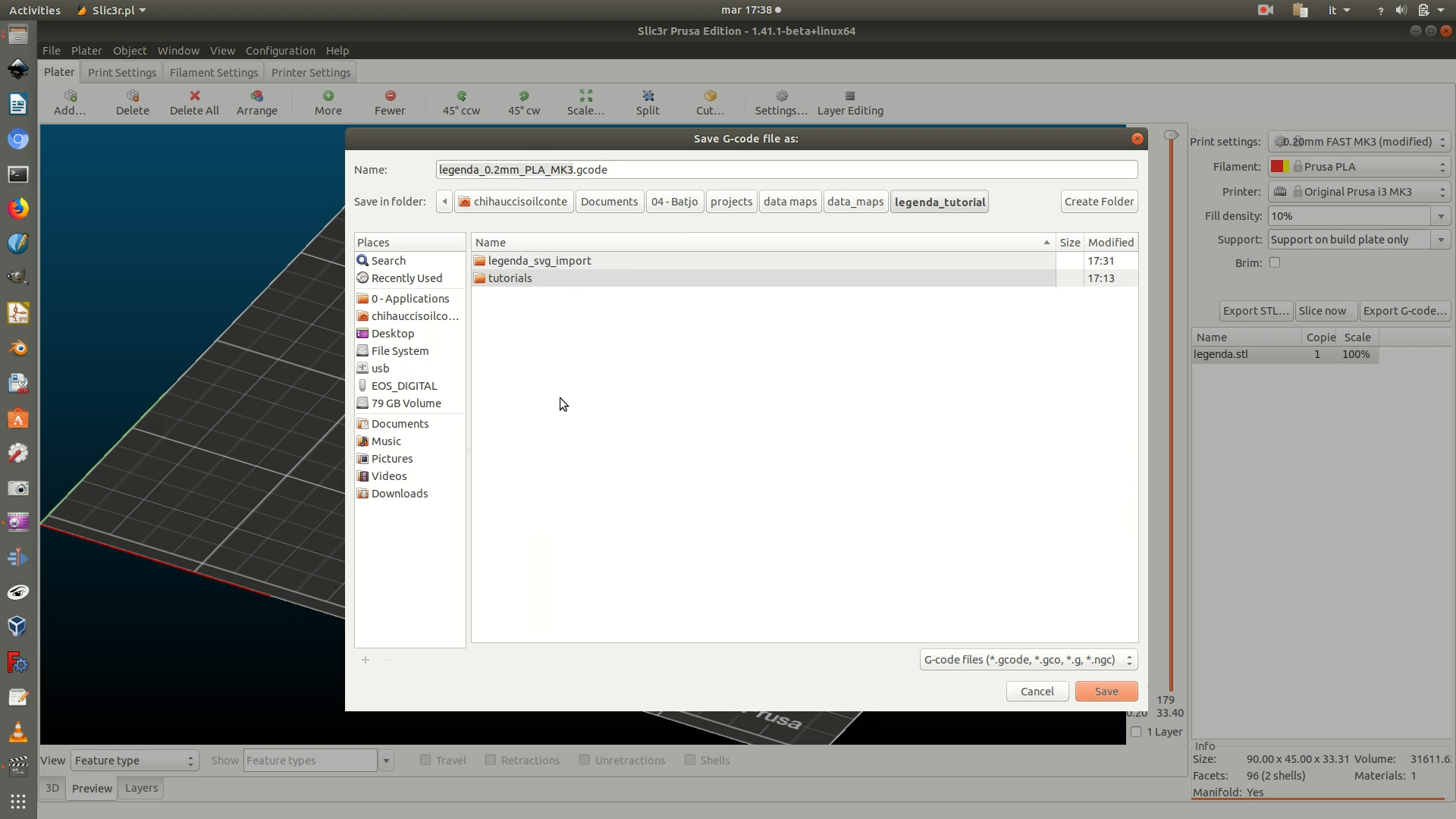Open File System in Places
The width and height of the screenshot is (1456, 819).
[409, 351]
